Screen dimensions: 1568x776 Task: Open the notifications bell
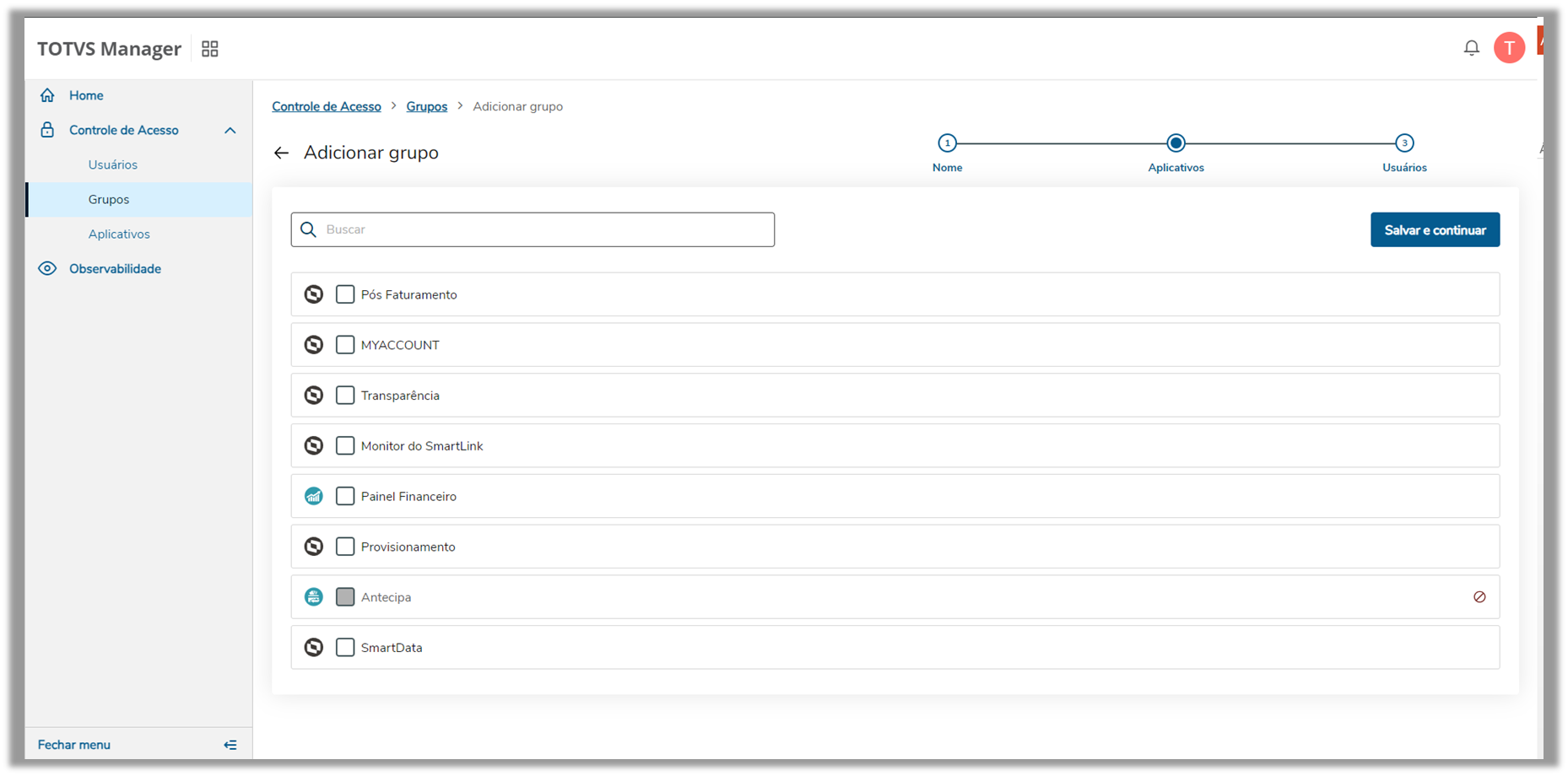(1471, 48)
